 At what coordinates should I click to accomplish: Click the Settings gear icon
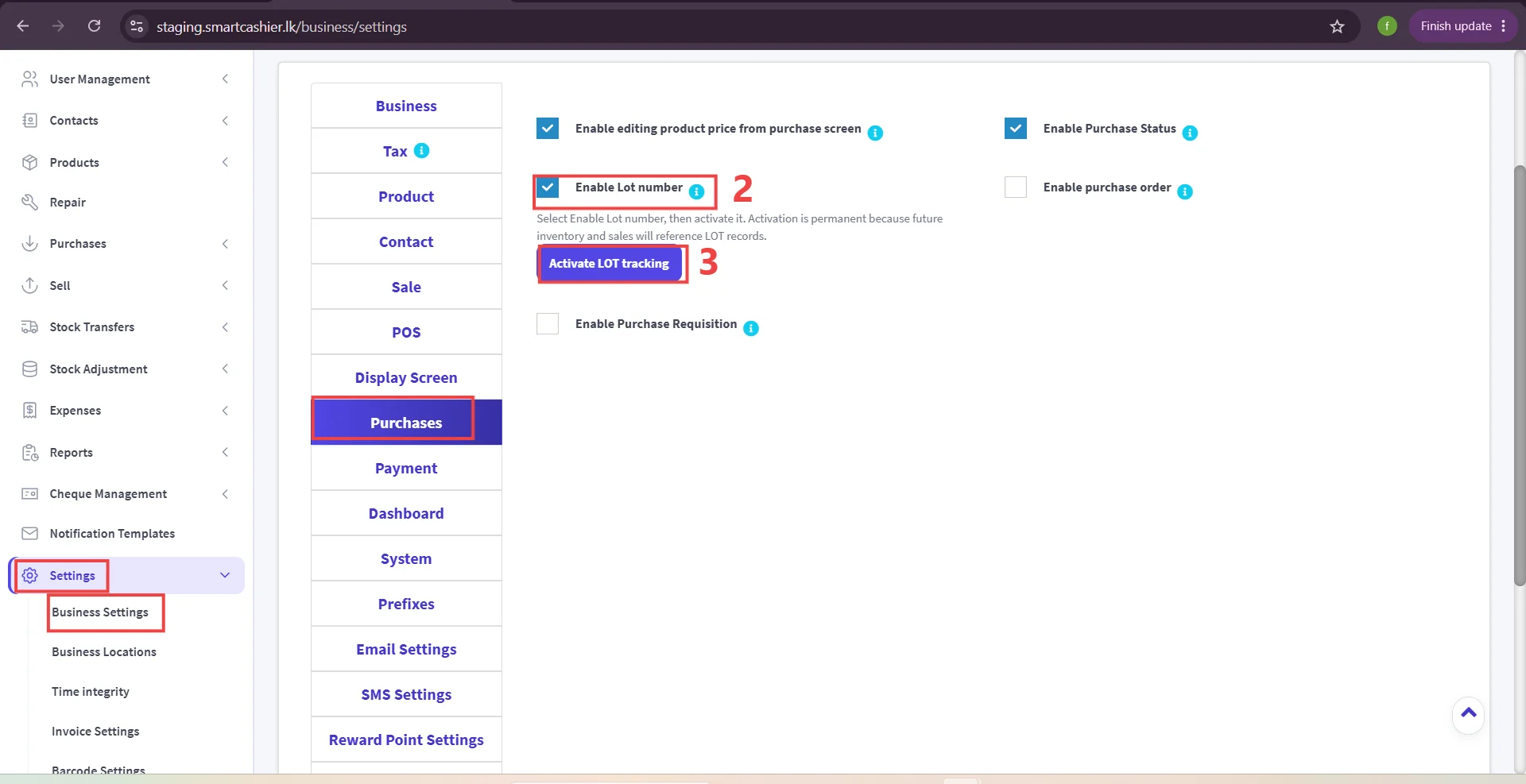(29, 575)
